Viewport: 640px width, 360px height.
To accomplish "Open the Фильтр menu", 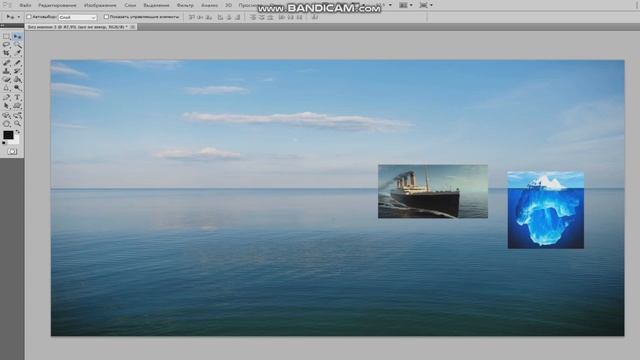I will point(185,5).
